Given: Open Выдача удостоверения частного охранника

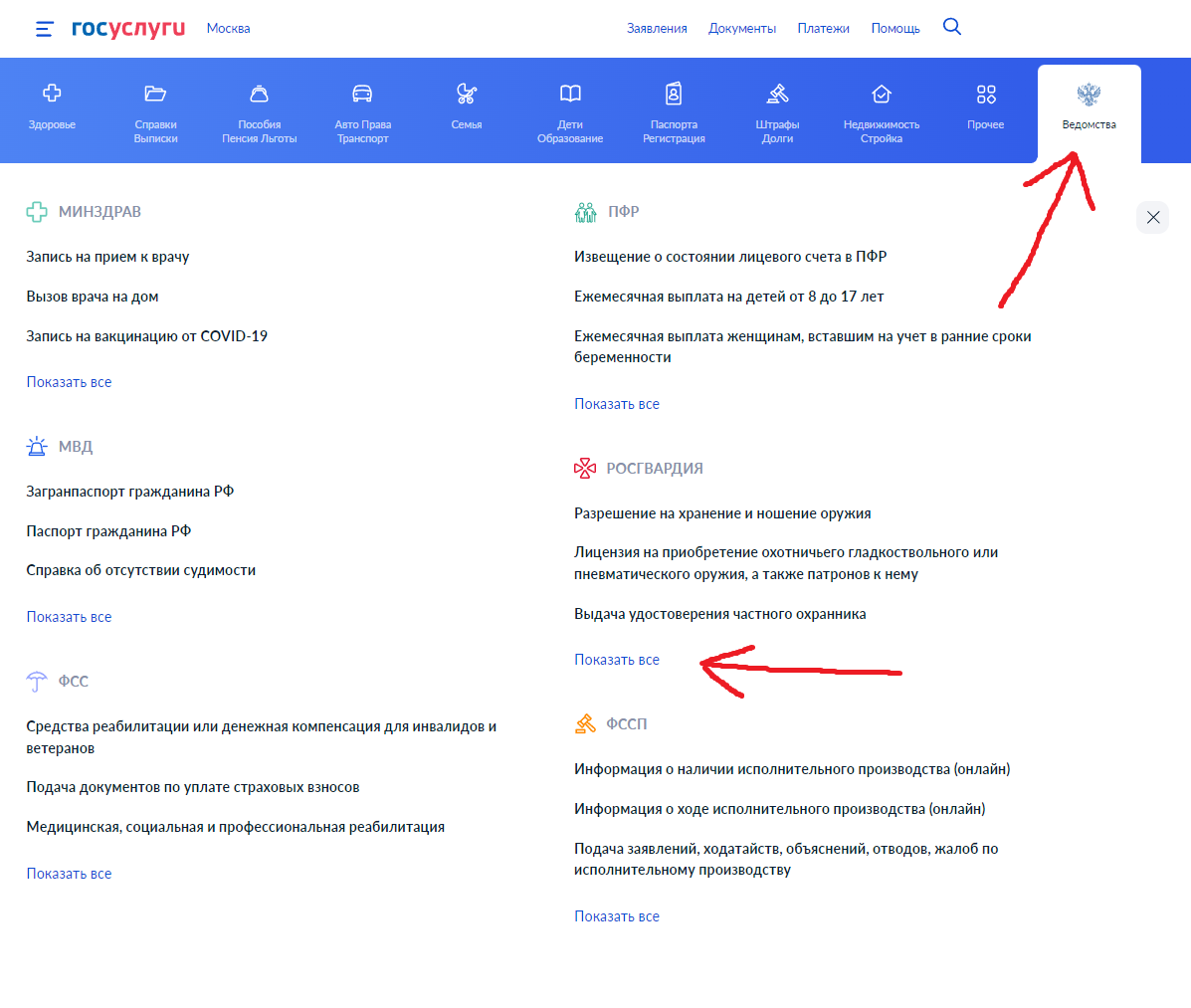Looking at the screenshot, I should click(x=720, y=614).
